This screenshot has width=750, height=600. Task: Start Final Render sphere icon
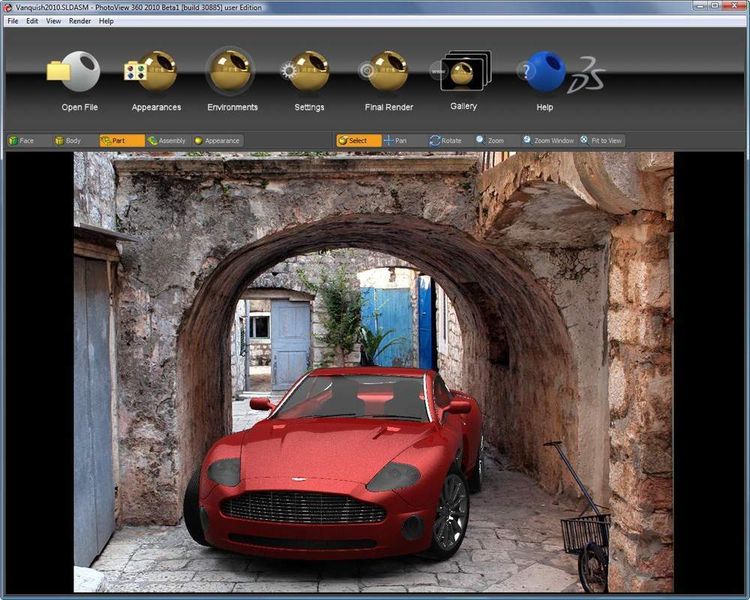(x=384, y=71)
